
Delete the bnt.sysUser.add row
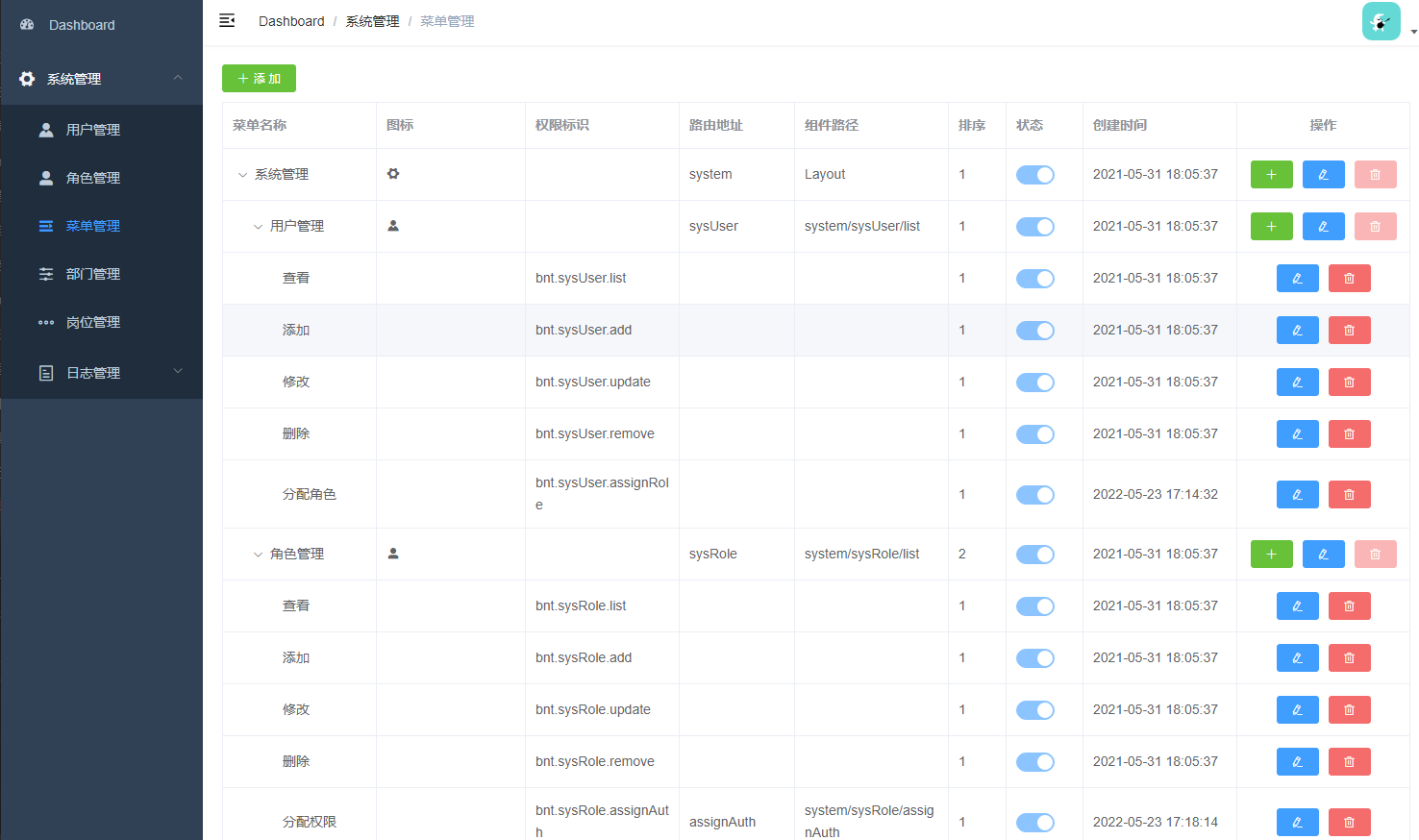click(1349, 331)
